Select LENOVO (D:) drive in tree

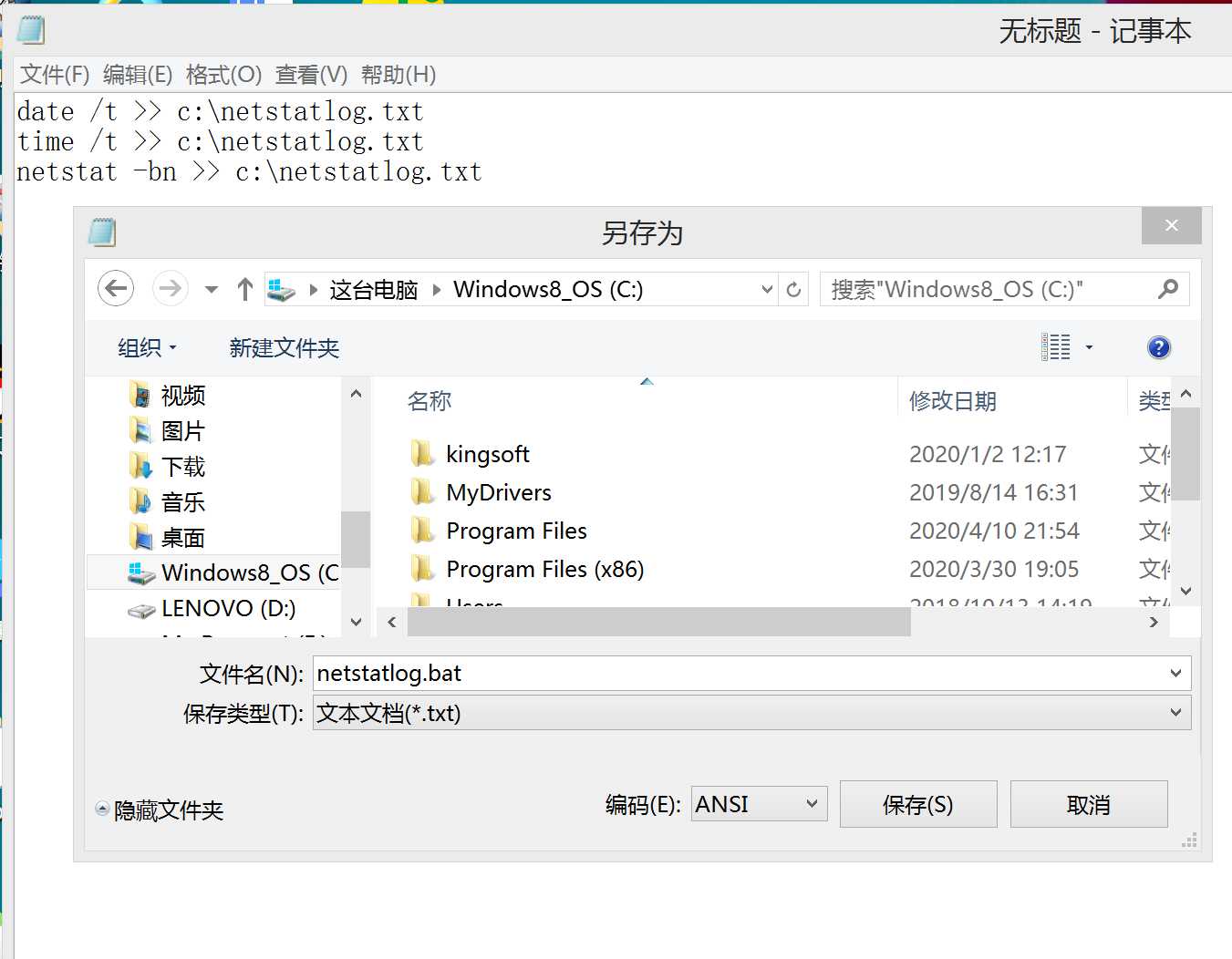(x=228, y=608)
